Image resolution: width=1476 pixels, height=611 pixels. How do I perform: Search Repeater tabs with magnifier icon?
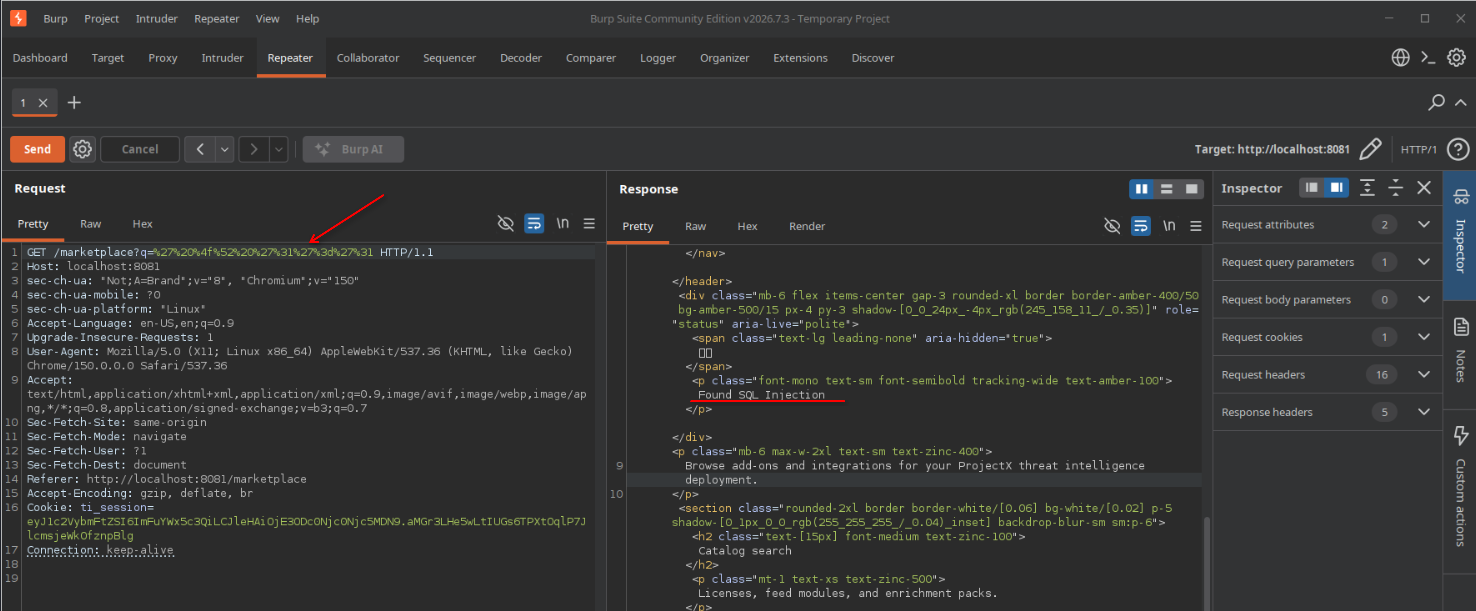1436,102
